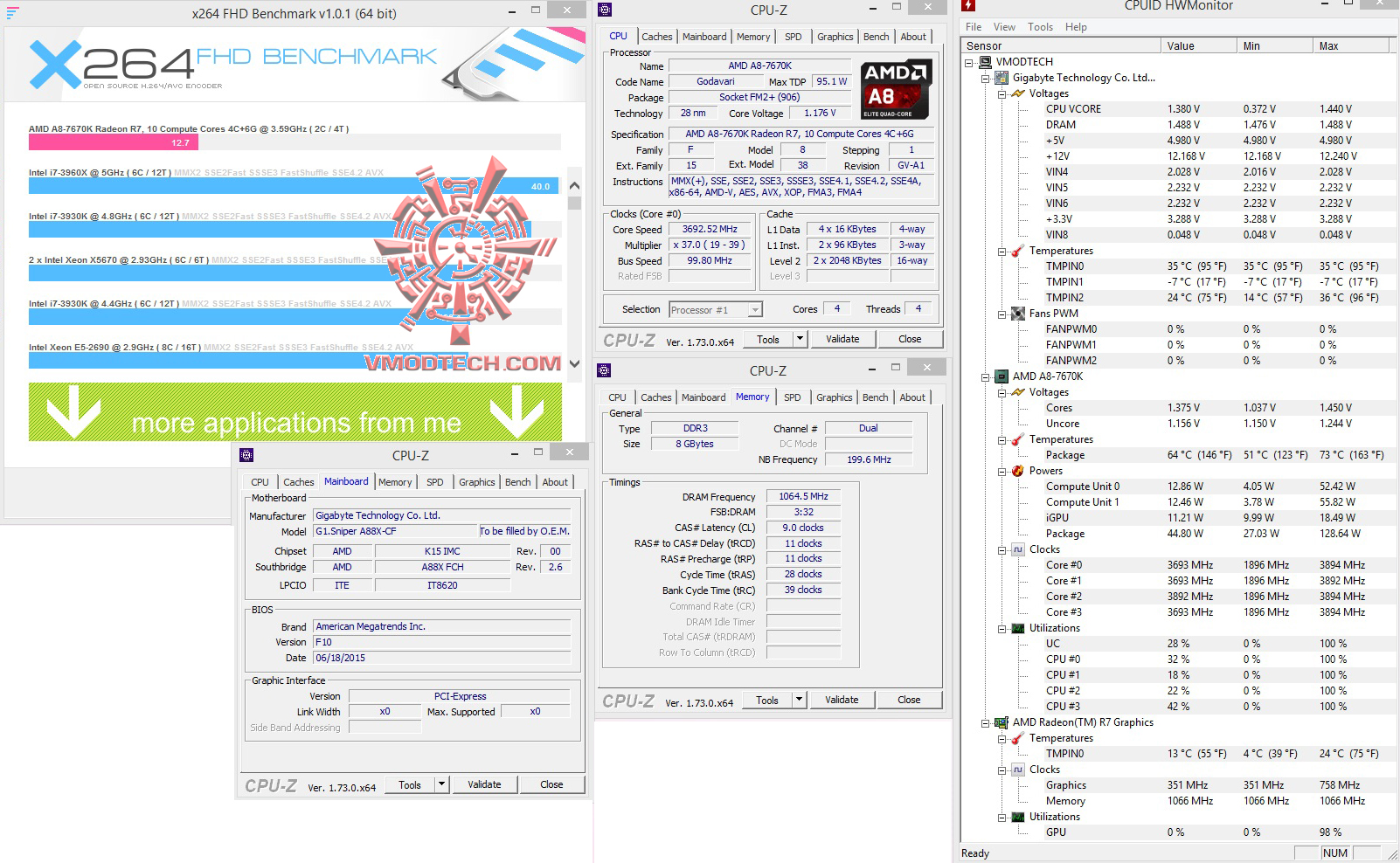Click the scroll up arrow in the x264 results list
This screenshot has height=863, width=1400.
coord(574,185)
